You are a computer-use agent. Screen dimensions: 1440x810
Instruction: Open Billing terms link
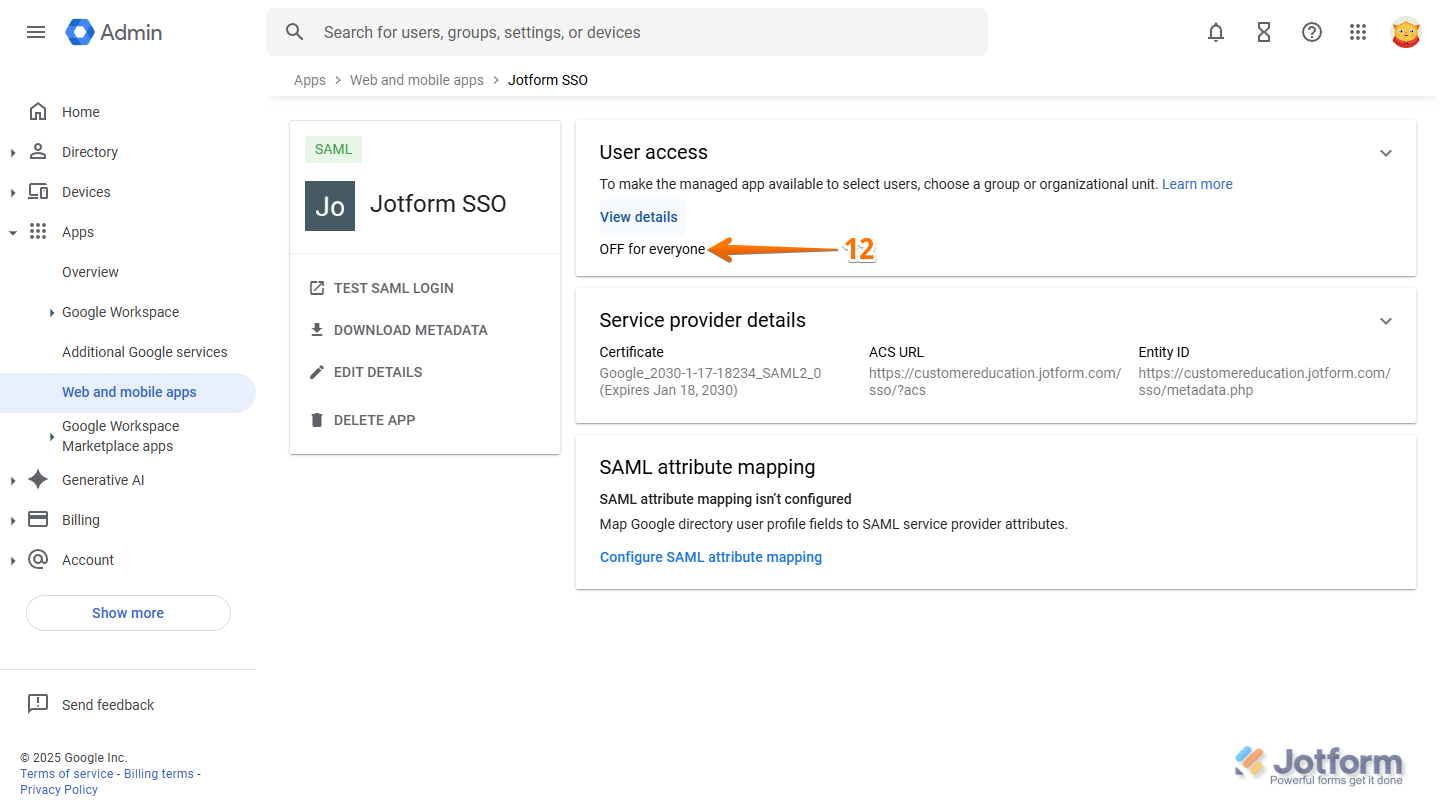coord(159,774)
